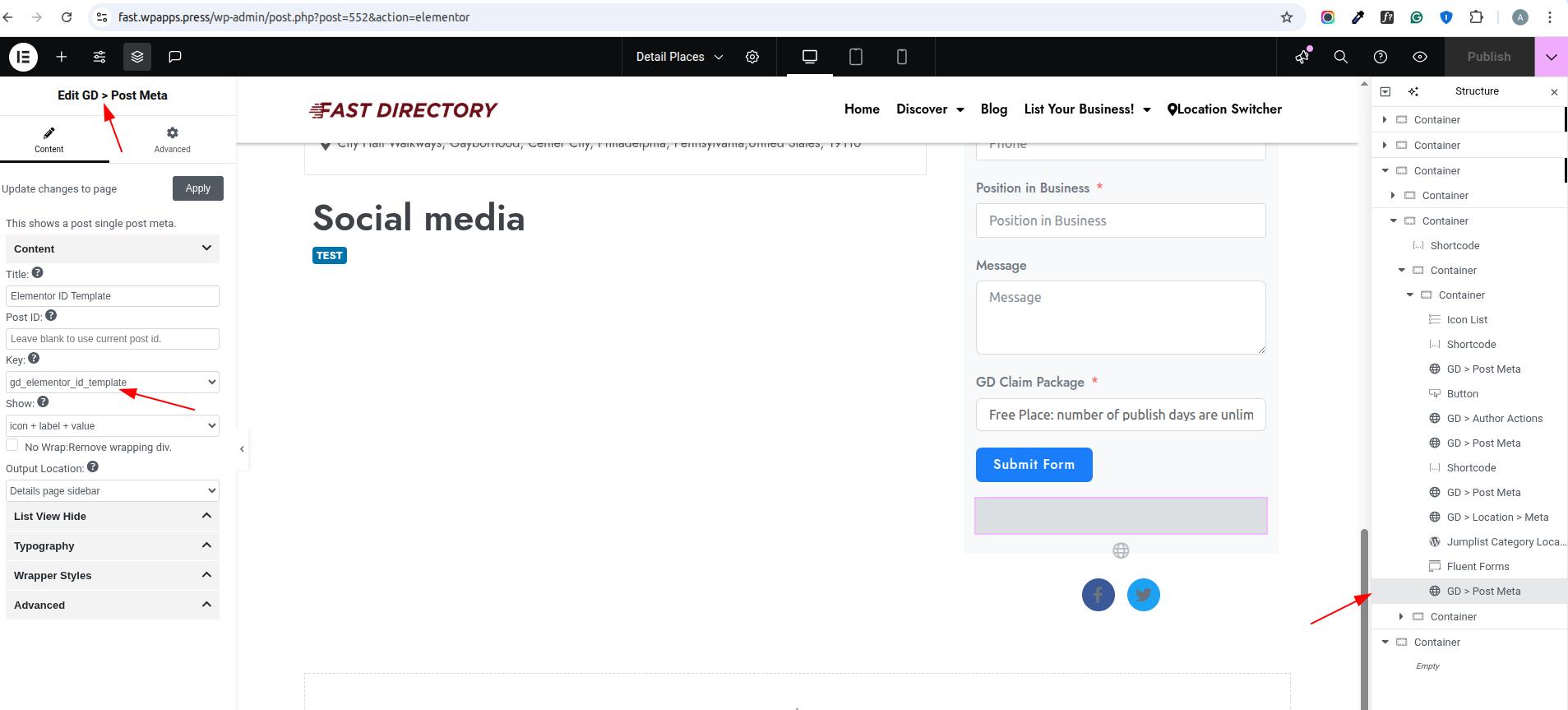Click the Facebook social icon
Image resolution: width=1568 pixels, height=710 pixels.
coord(1098,595)
